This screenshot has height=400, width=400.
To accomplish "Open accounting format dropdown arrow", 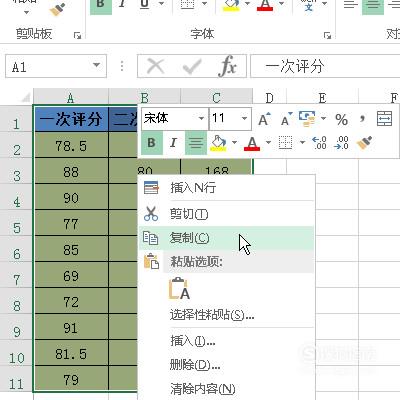I will tap(323, 119).
